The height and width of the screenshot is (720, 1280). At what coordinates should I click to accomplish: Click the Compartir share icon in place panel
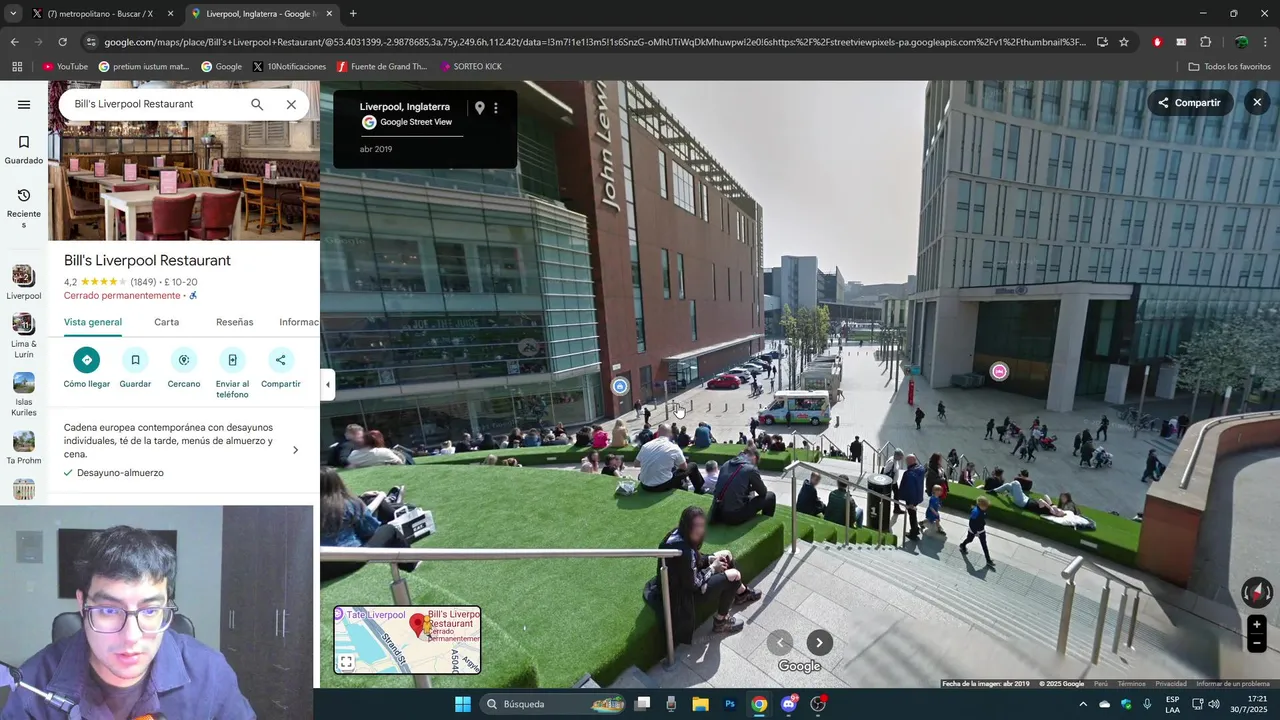point(280,360)
